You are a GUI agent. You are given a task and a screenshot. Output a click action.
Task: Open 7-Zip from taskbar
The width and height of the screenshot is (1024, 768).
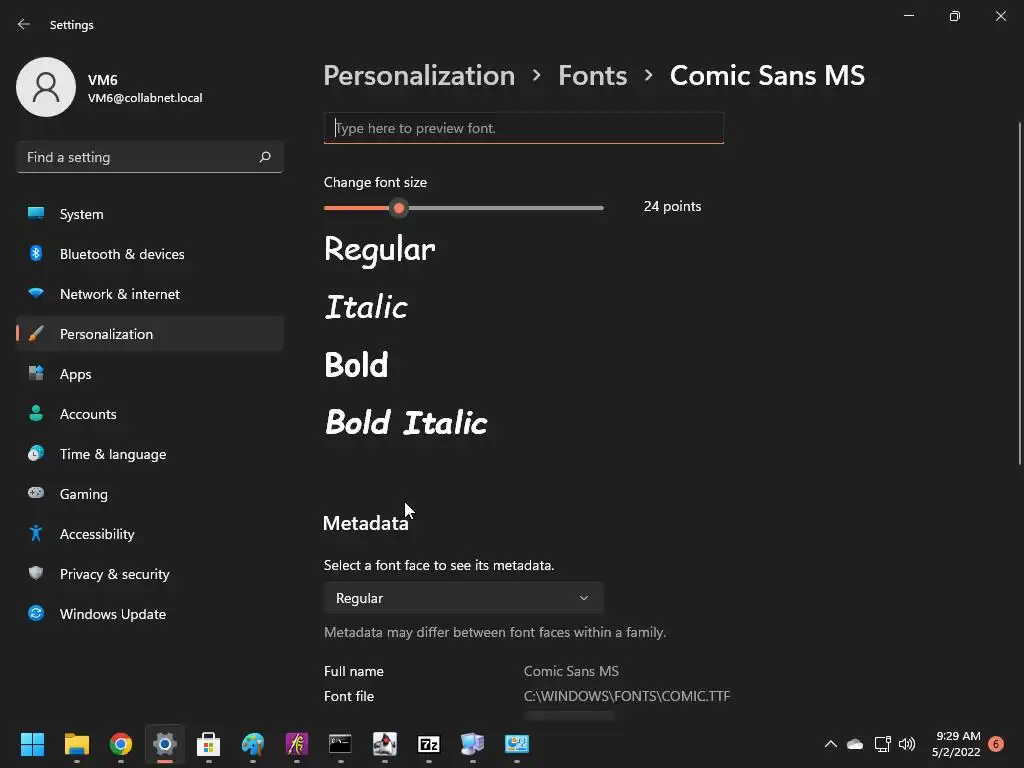coord(428,744)
